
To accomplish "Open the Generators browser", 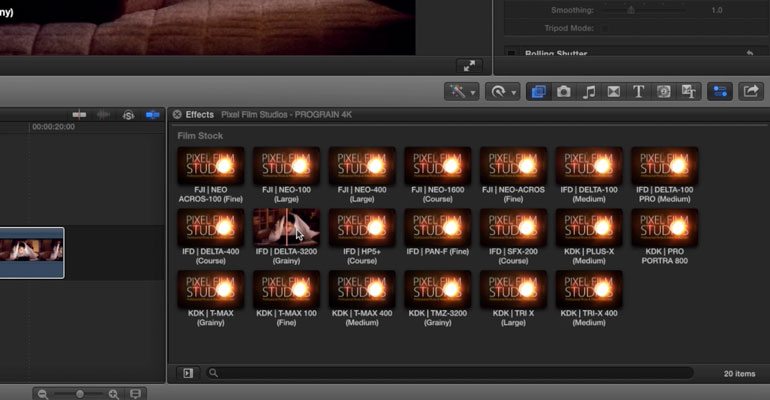I will point(663,92).
